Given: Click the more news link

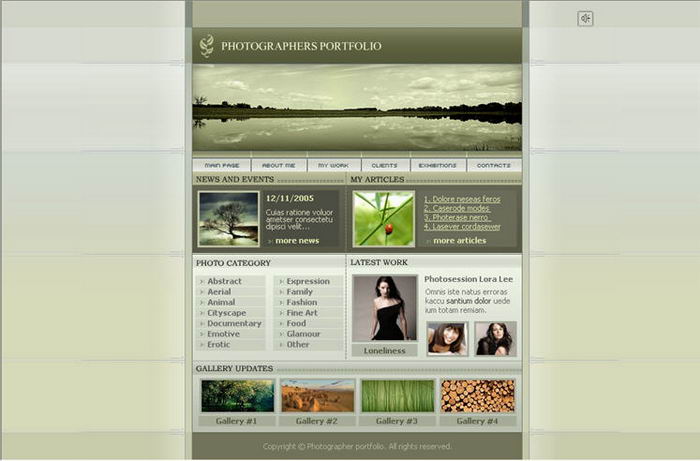Looking at the screenshot, I should [x=297, y=241].
